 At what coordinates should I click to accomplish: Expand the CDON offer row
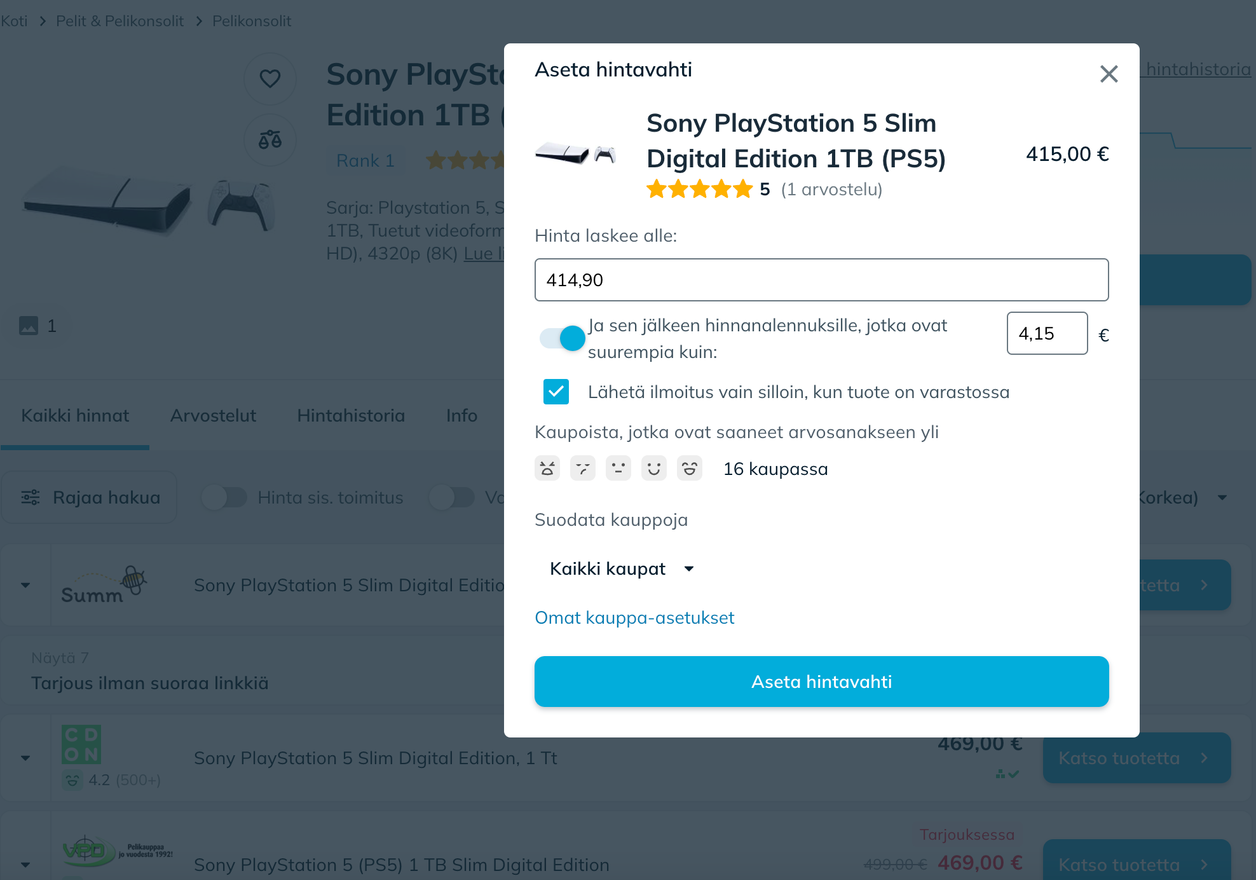26,758
